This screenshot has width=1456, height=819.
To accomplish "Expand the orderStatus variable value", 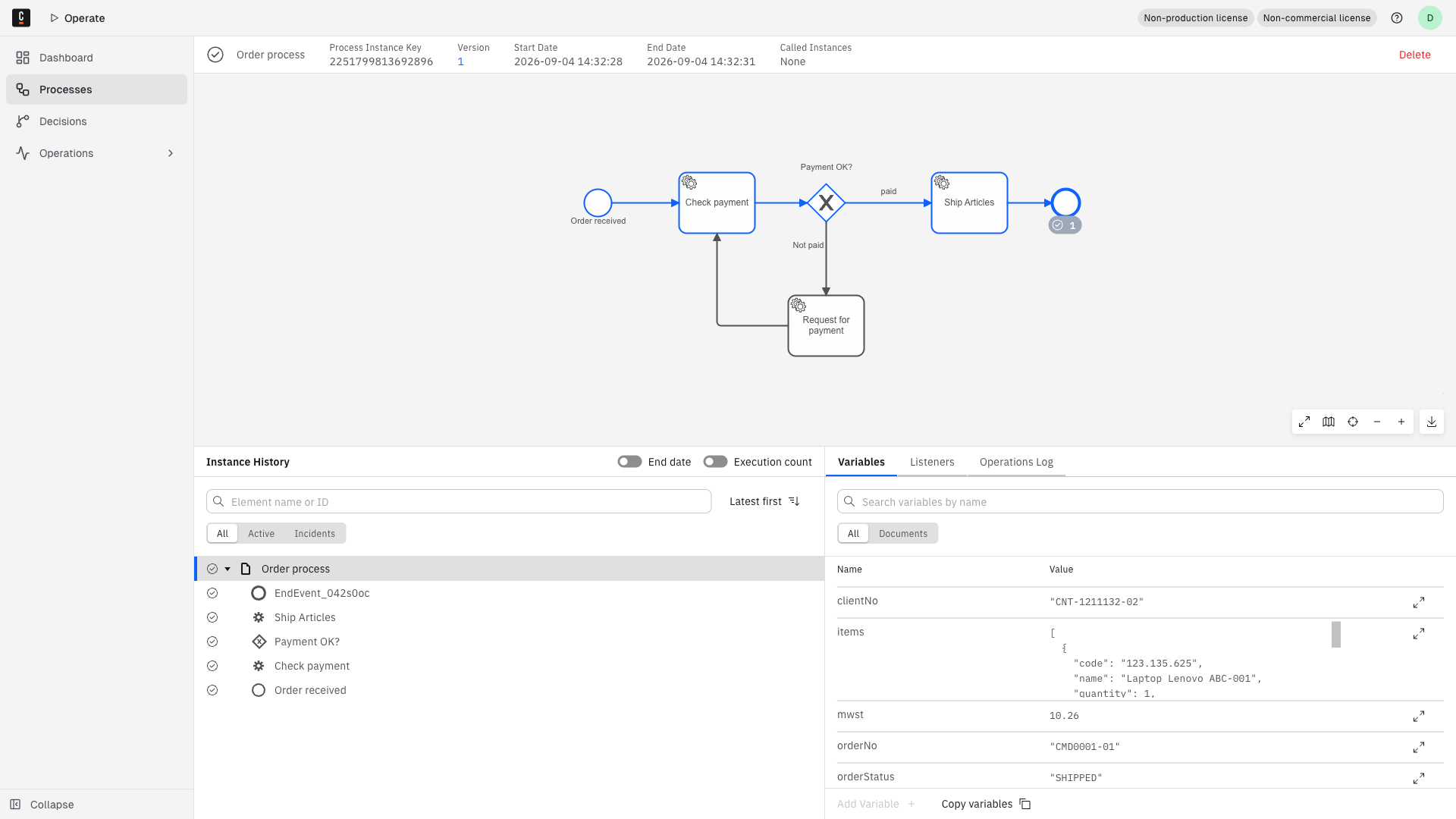I will pos(1419,779).
